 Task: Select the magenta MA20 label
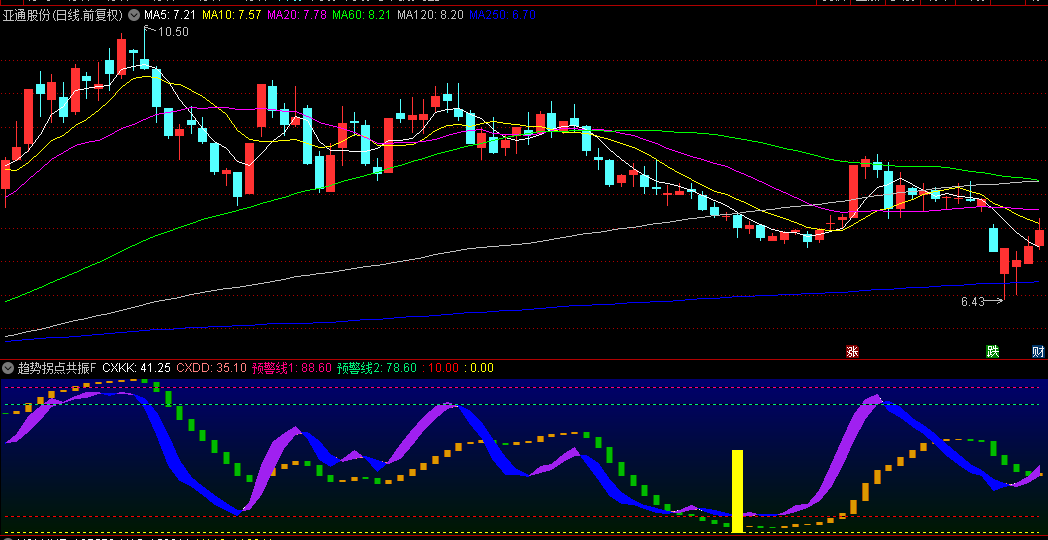tap(296, 16)
